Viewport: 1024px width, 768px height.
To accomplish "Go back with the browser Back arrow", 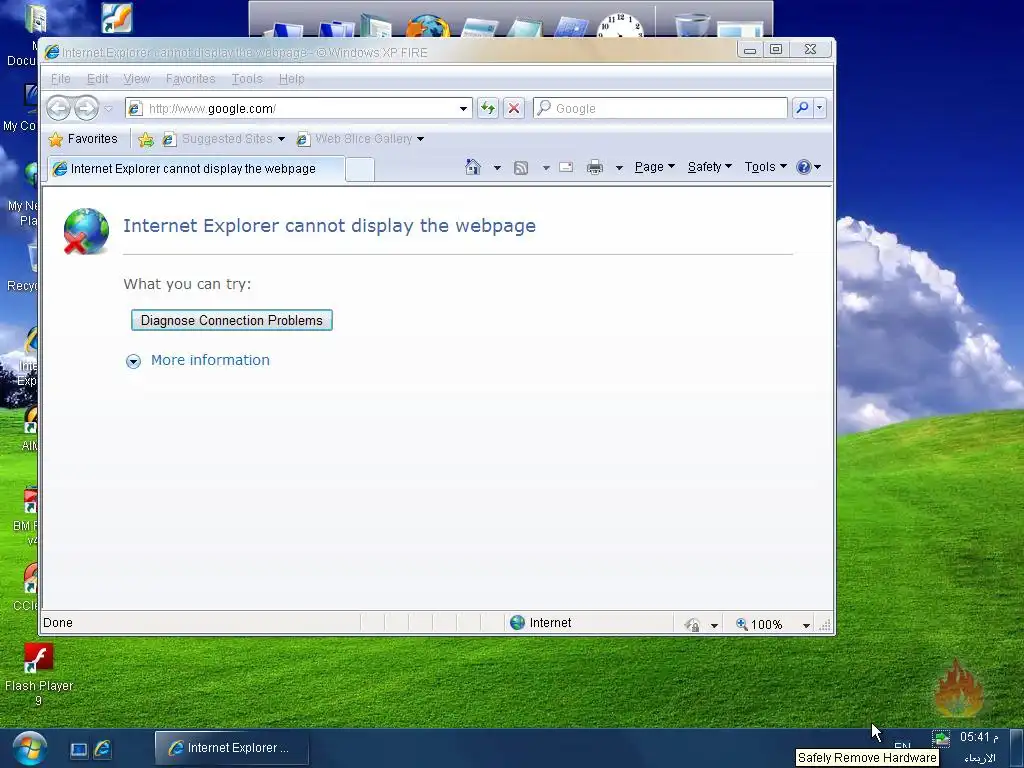I will tap(58, 108).
